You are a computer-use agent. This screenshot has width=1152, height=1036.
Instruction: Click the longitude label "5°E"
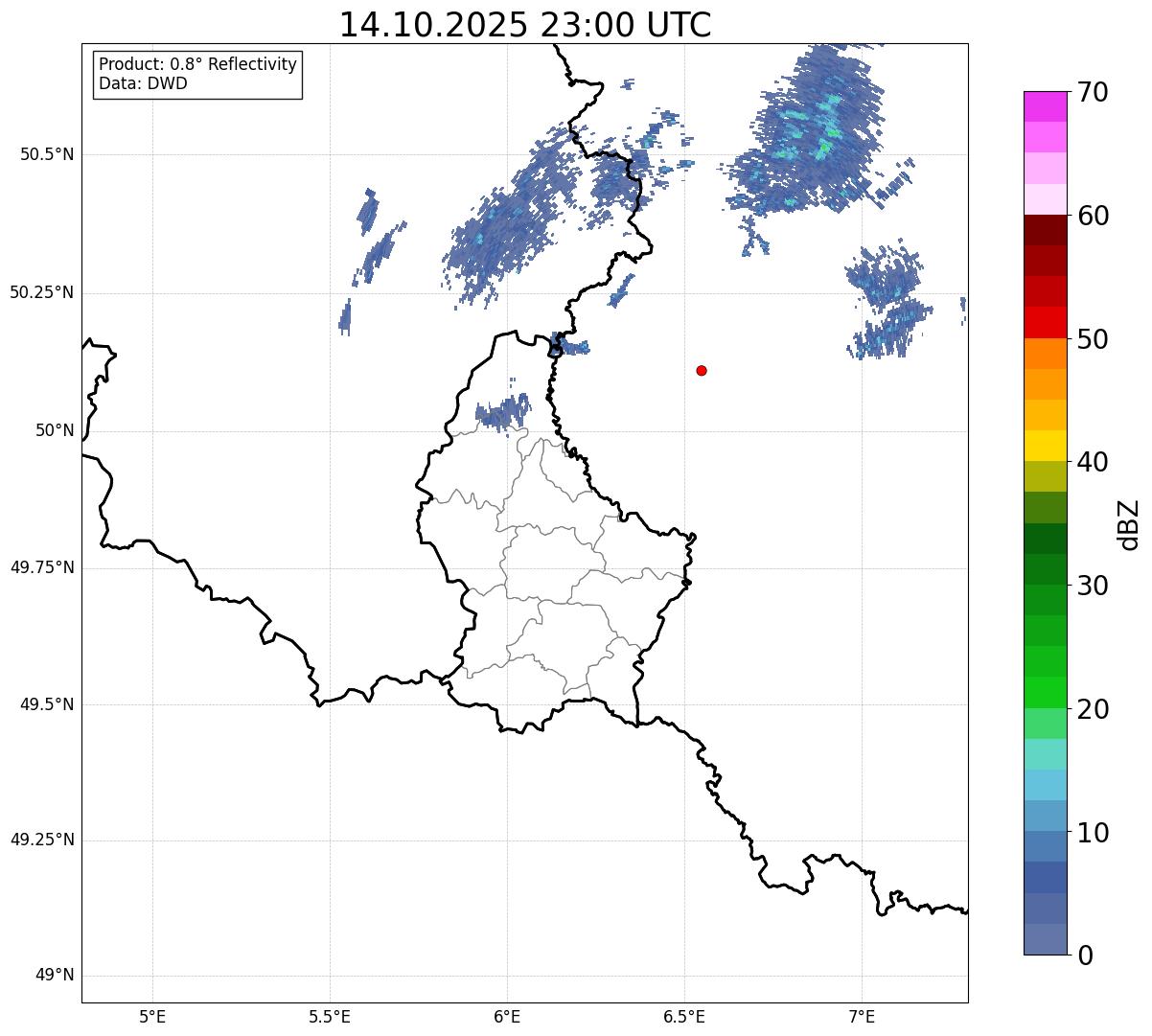152,1017
